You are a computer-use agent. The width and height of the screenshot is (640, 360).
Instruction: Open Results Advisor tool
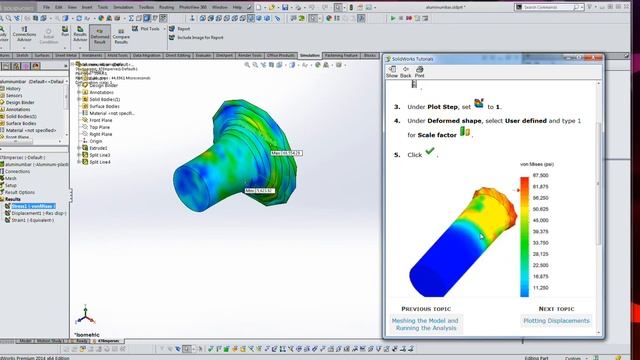(80, 34)
